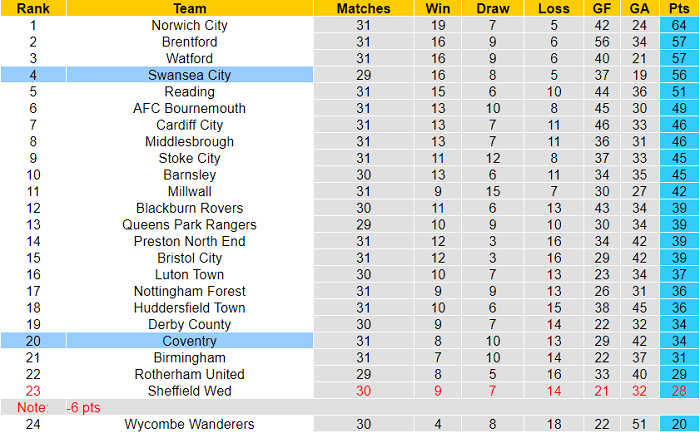Click the Norwich City team name
700x433 pixels.
point(189,25)
